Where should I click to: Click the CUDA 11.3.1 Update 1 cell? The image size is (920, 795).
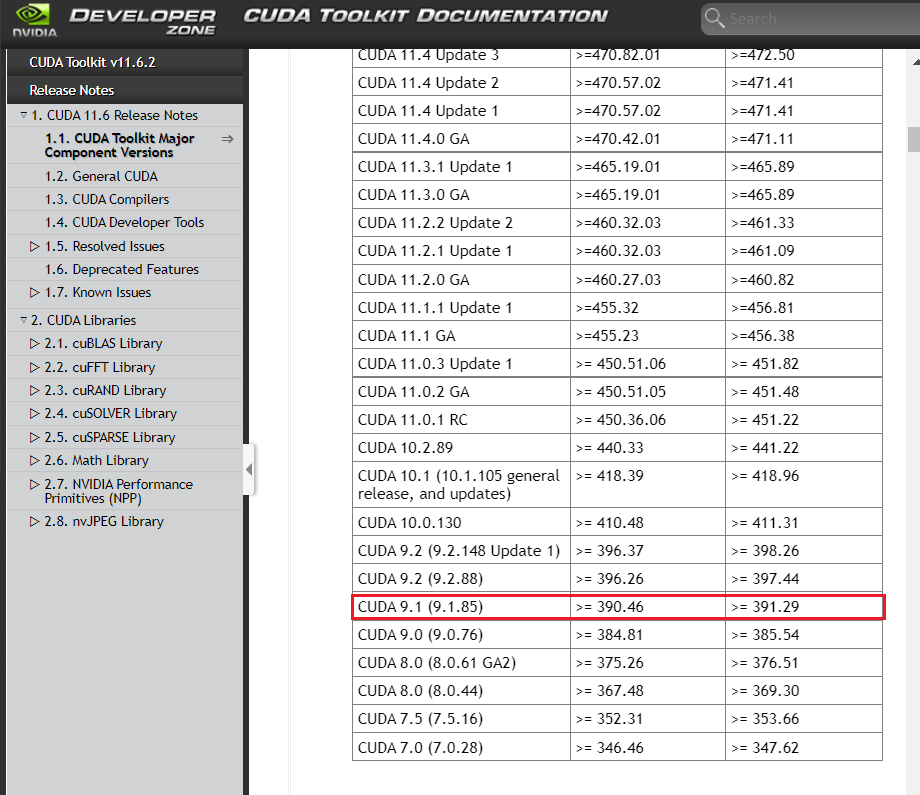point(461,167)
